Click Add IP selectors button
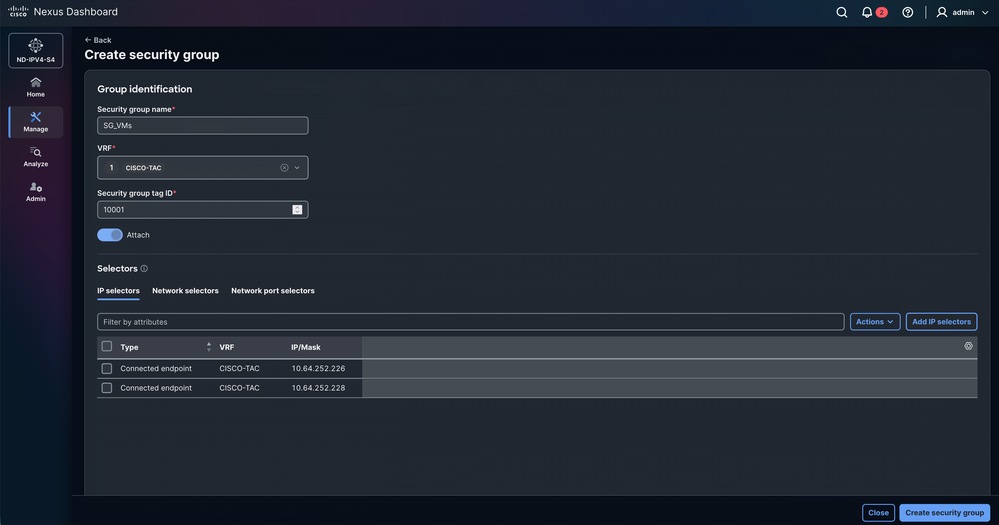This screenshot has height=525, width=999. pyautogui.click(x=941, y=322)
